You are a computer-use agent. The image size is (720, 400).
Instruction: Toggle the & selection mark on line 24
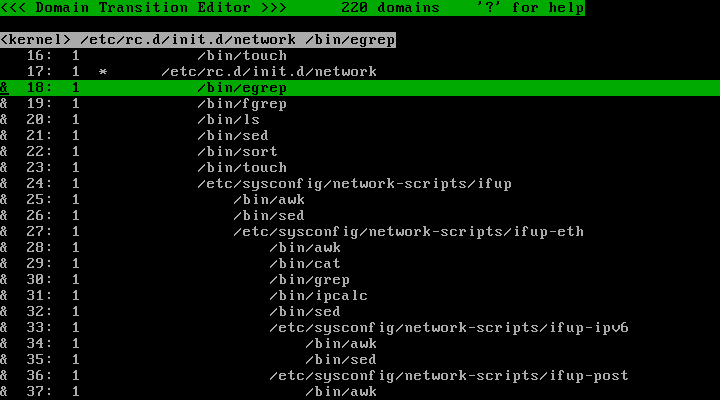click(4, 184)
